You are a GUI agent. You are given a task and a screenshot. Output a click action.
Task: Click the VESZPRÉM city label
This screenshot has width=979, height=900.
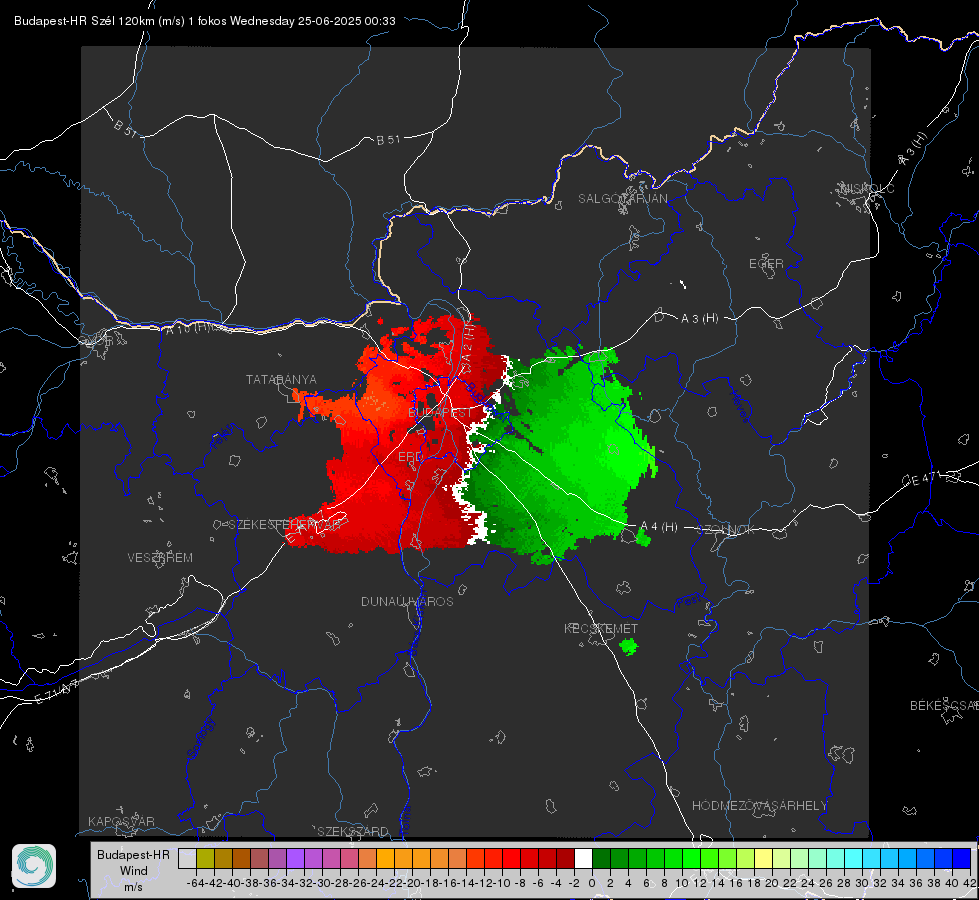coord(160,558)
